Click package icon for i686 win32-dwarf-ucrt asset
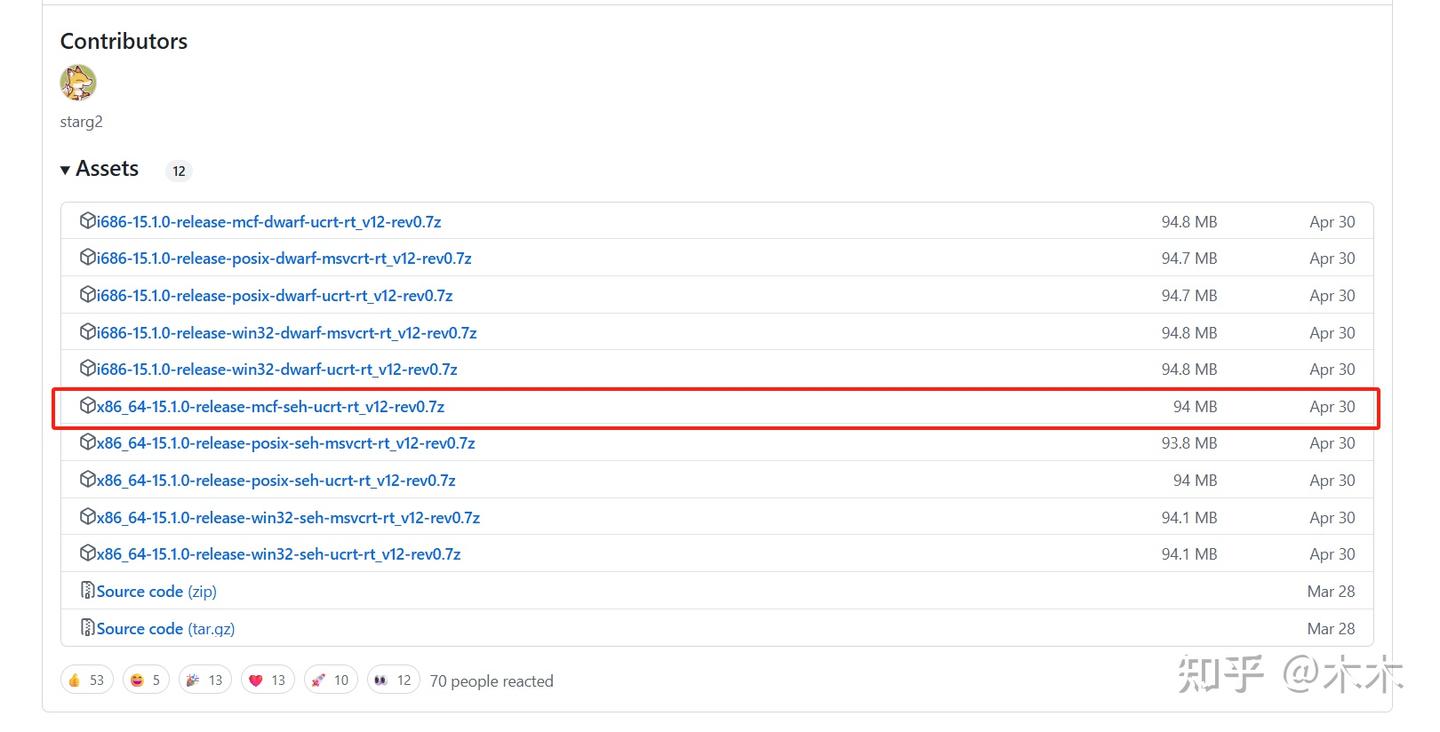Image resolution: width=1440 pixels, height=732 pixels. click(88, 369)
